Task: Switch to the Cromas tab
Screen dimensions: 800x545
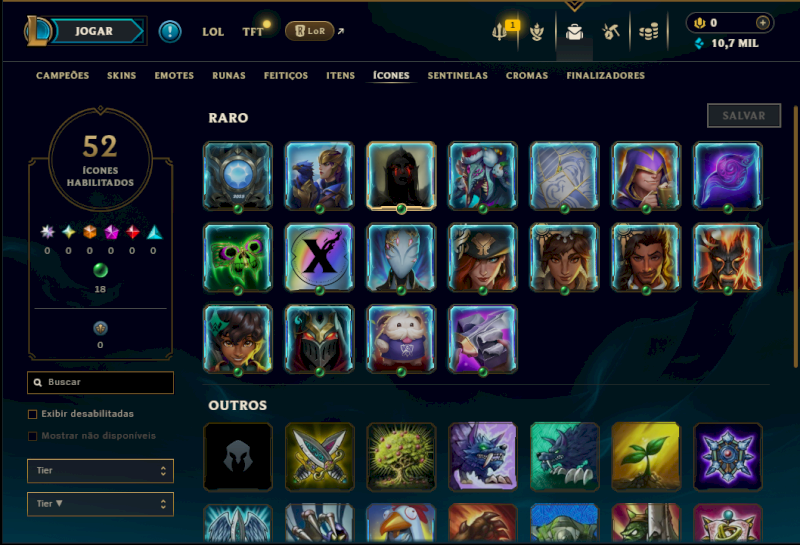Action: point(527,76)
